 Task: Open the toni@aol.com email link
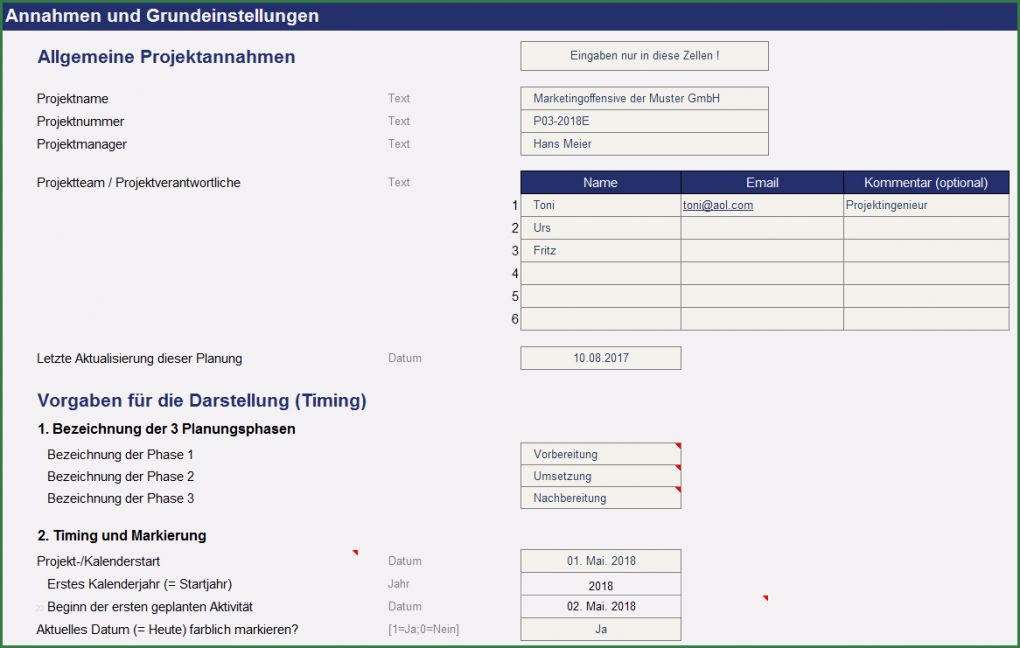click(718, 205)
